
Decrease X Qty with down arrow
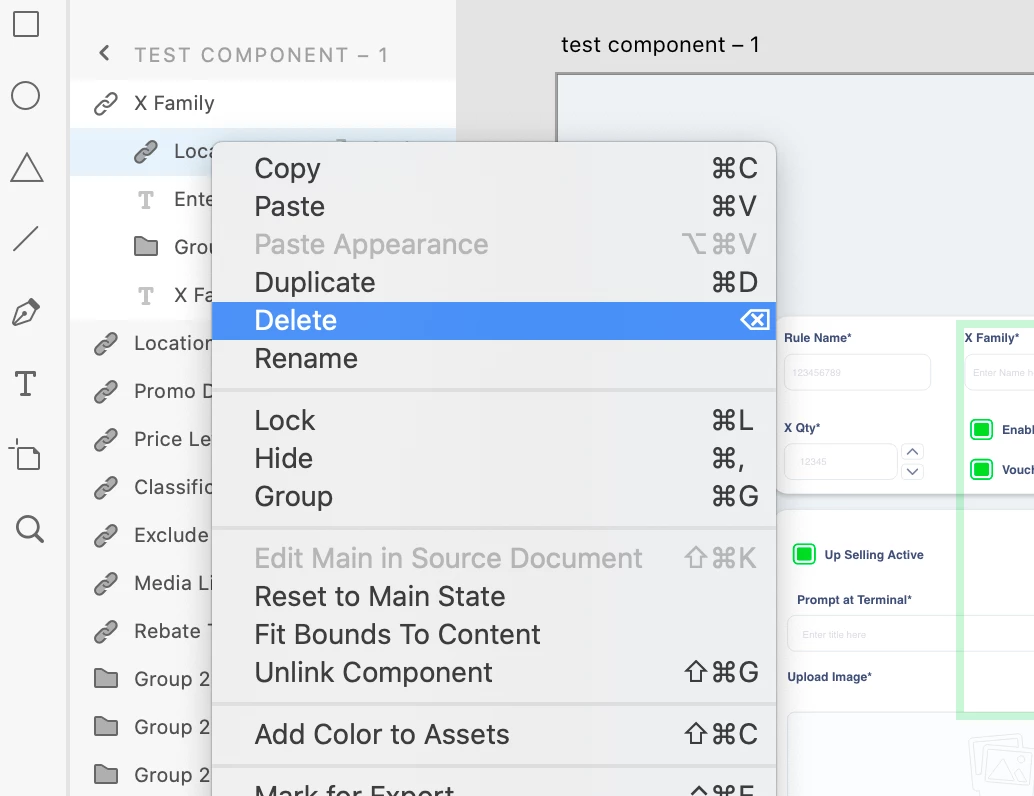(913, 471)
